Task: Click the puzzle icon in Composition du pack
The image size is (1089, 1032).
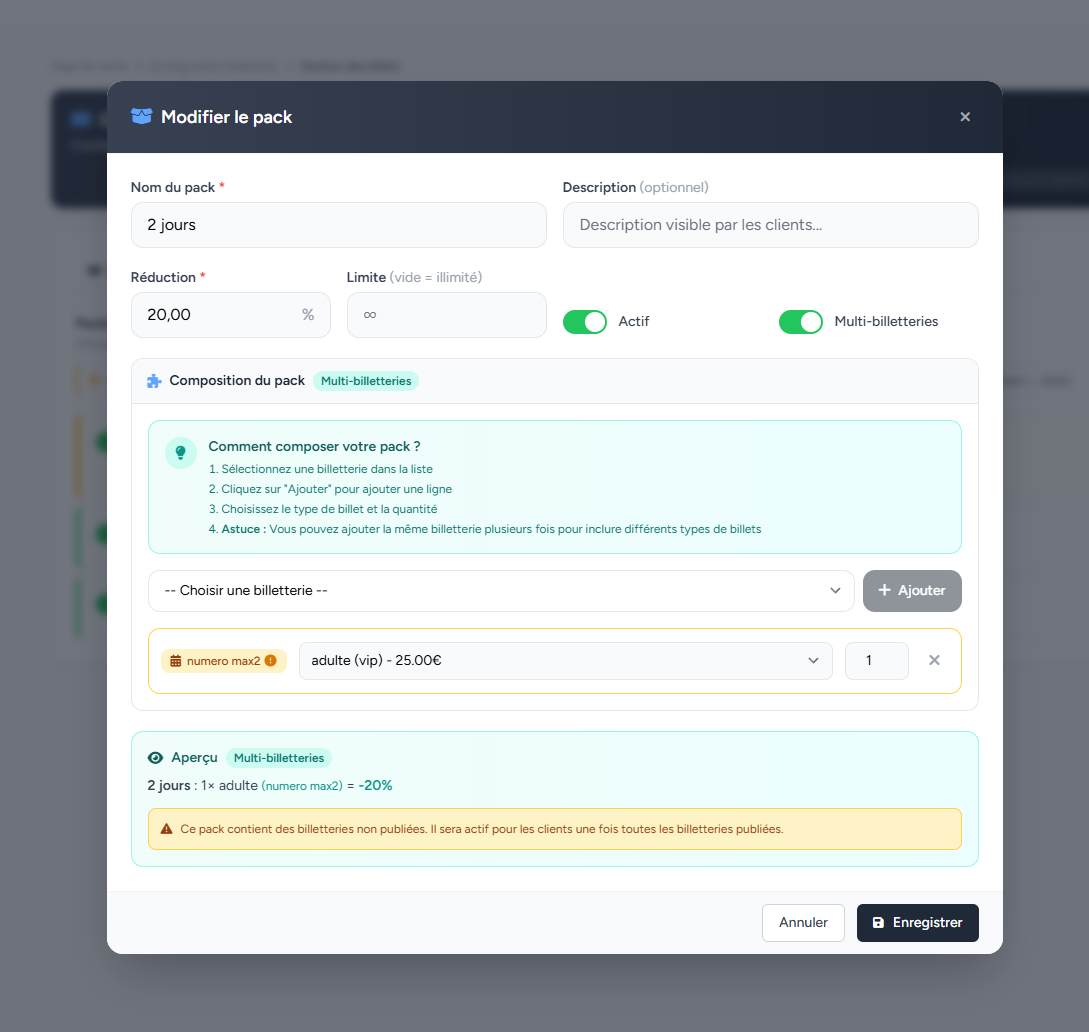Action: [x=154, y=381]
